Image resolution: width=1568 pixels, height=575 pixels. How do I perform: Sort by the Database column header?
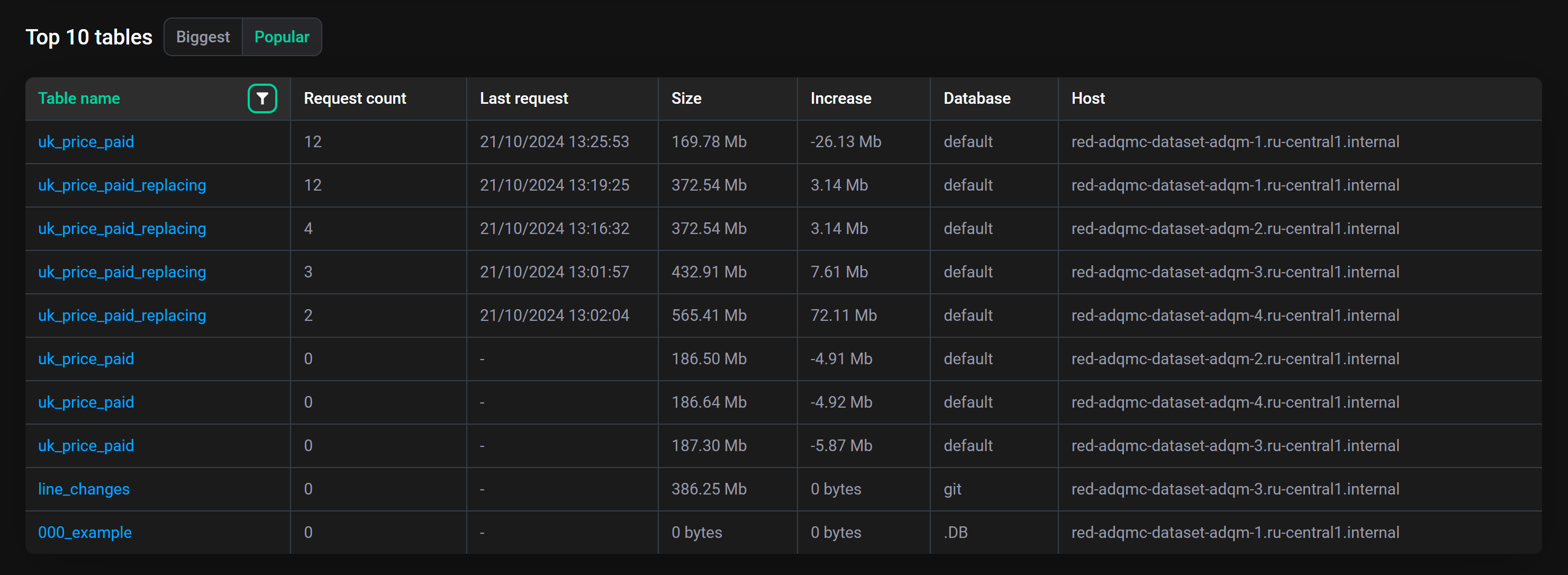tap(977, 98)
